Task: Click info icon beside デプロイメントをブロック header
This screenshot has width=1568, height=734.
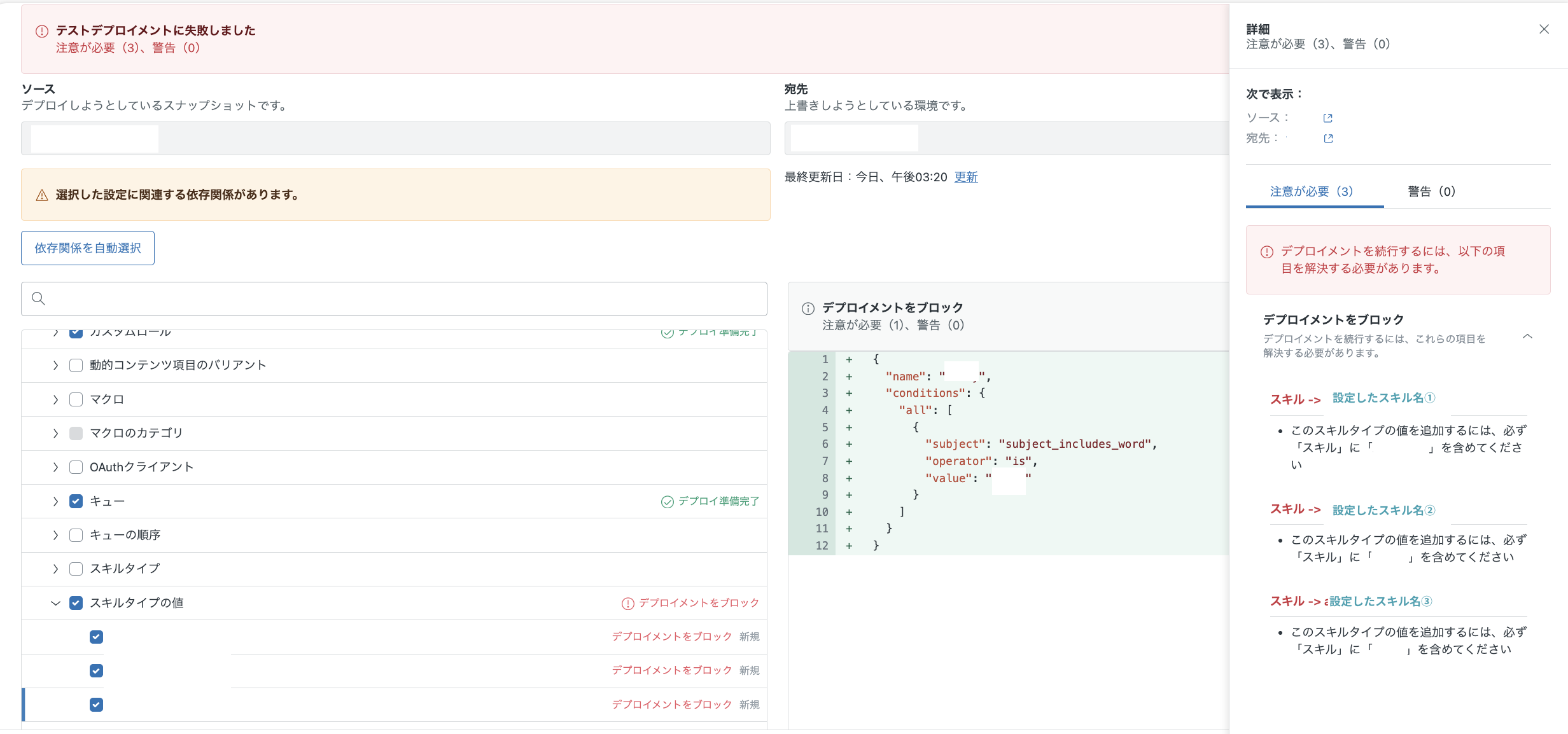Action: pos(808,308)
